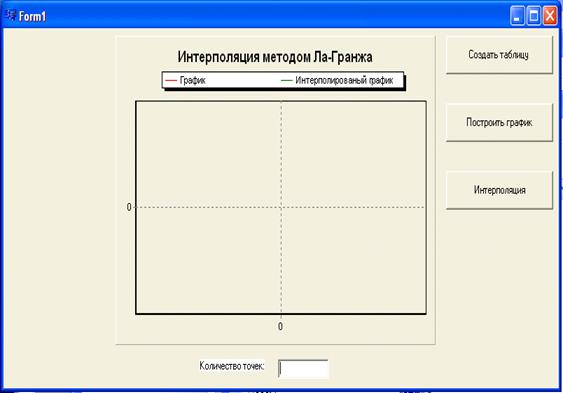
Task: Click the vertical dashed gridline in chart
Action: click(x=281, y=154)
